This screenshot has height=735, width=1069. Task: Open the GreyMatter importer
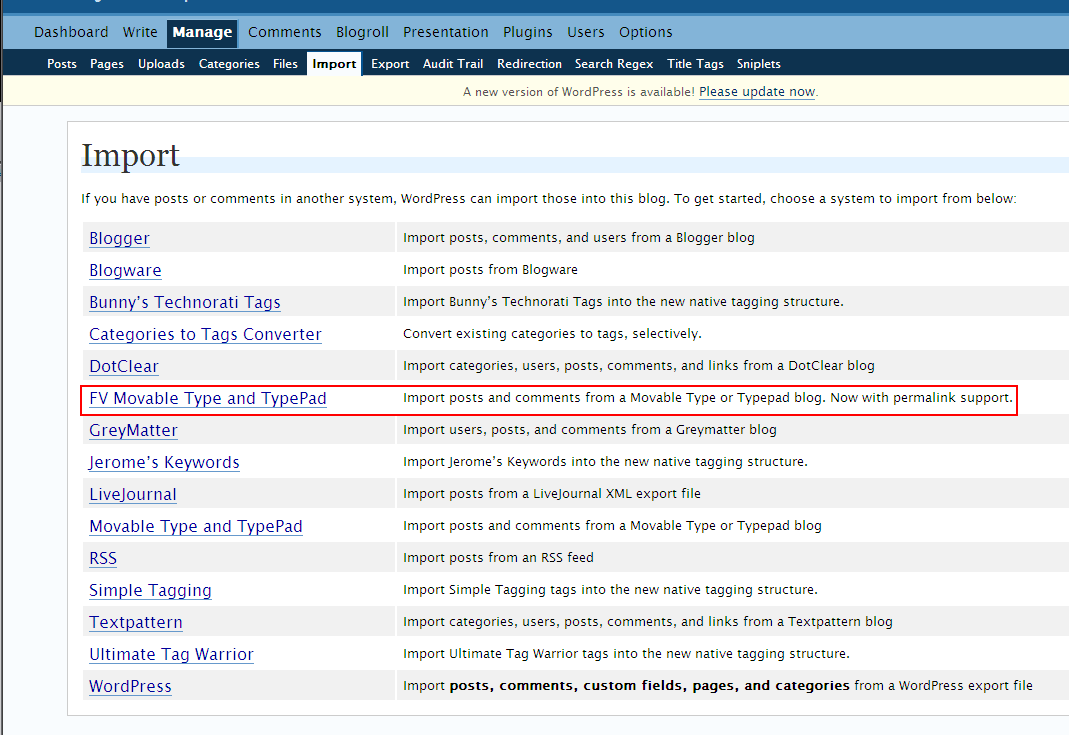point(133,430)
